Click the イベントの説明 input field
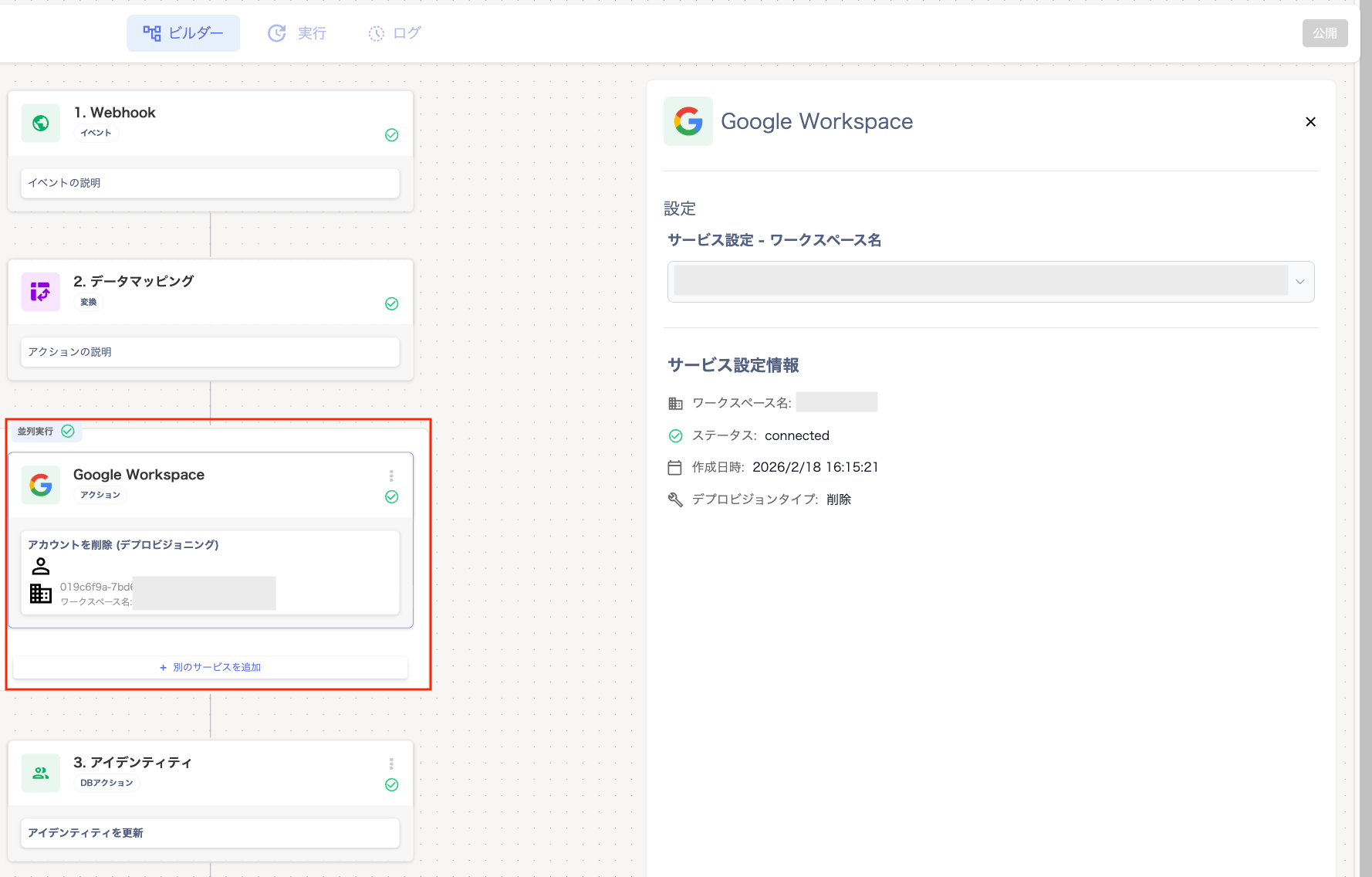This screenshot has width=1372, height=877. 210,183
